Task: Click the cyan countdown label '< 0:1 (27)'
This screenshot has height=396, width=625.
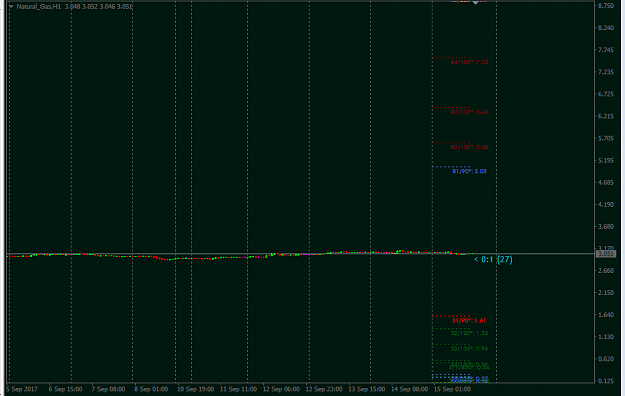Action: (493, 260)
